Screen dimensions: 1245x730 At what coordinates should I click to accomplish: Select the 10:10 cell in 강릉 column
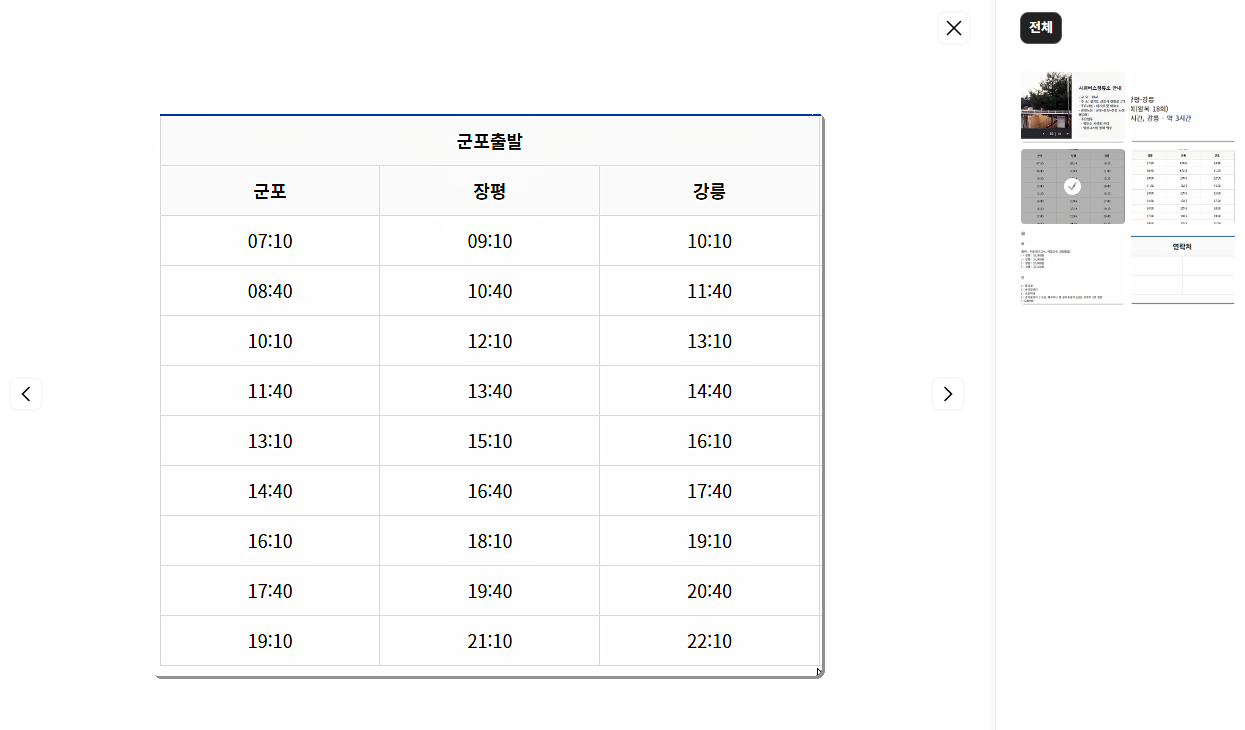point(710,241)
